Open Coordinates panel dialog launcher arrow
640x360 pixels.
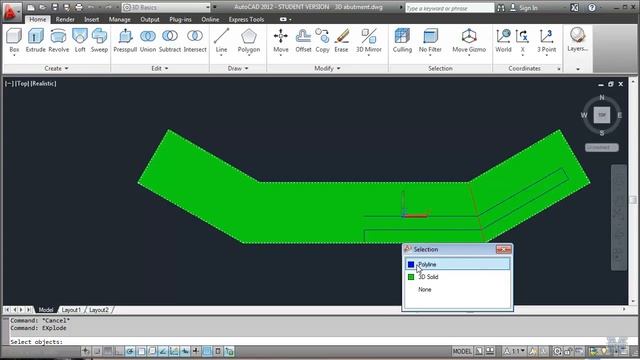559,69
